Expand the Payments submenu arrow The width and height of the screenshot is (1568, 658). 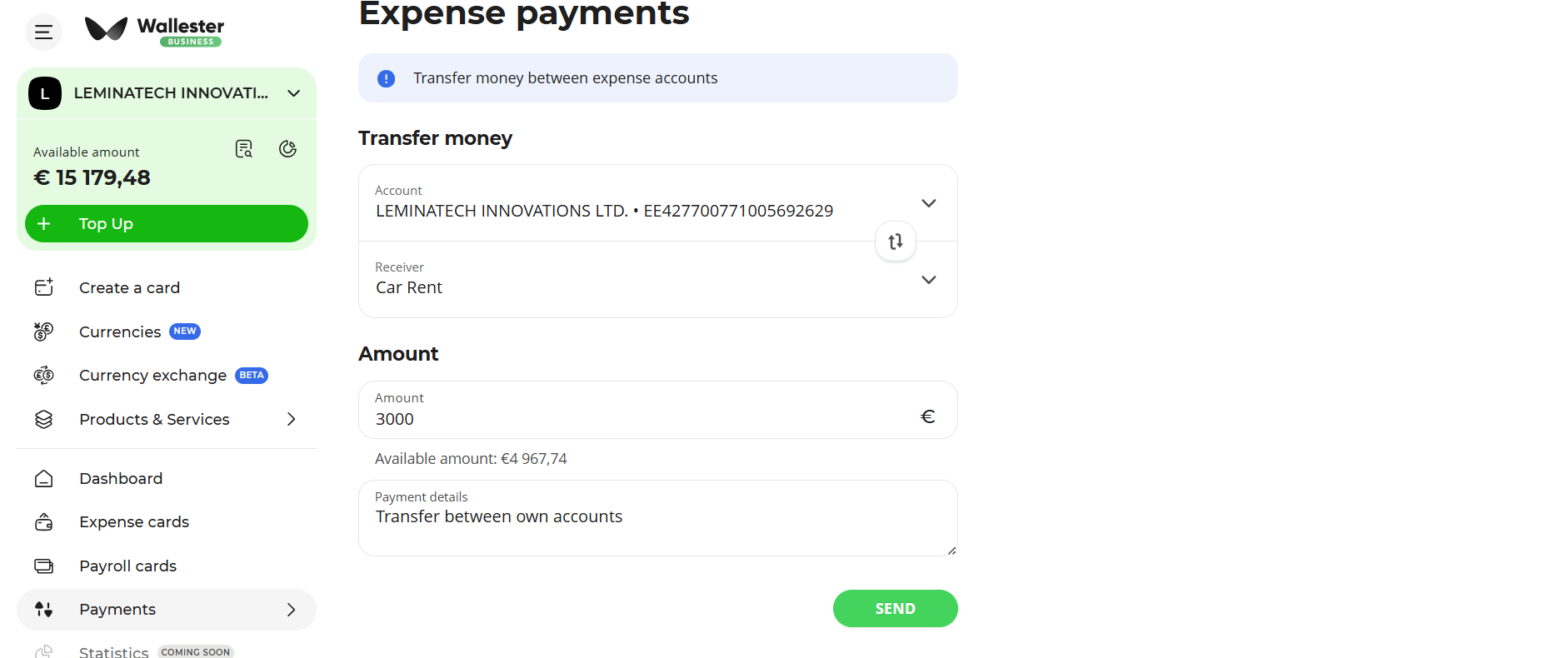pyautogui.click(x=291, y=610)
